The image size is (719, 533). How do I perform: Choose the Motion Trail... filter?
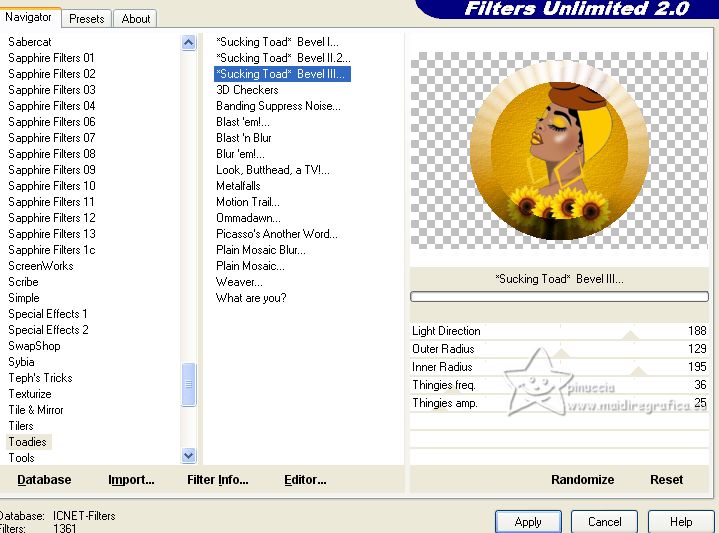click(x=248, y=202)
